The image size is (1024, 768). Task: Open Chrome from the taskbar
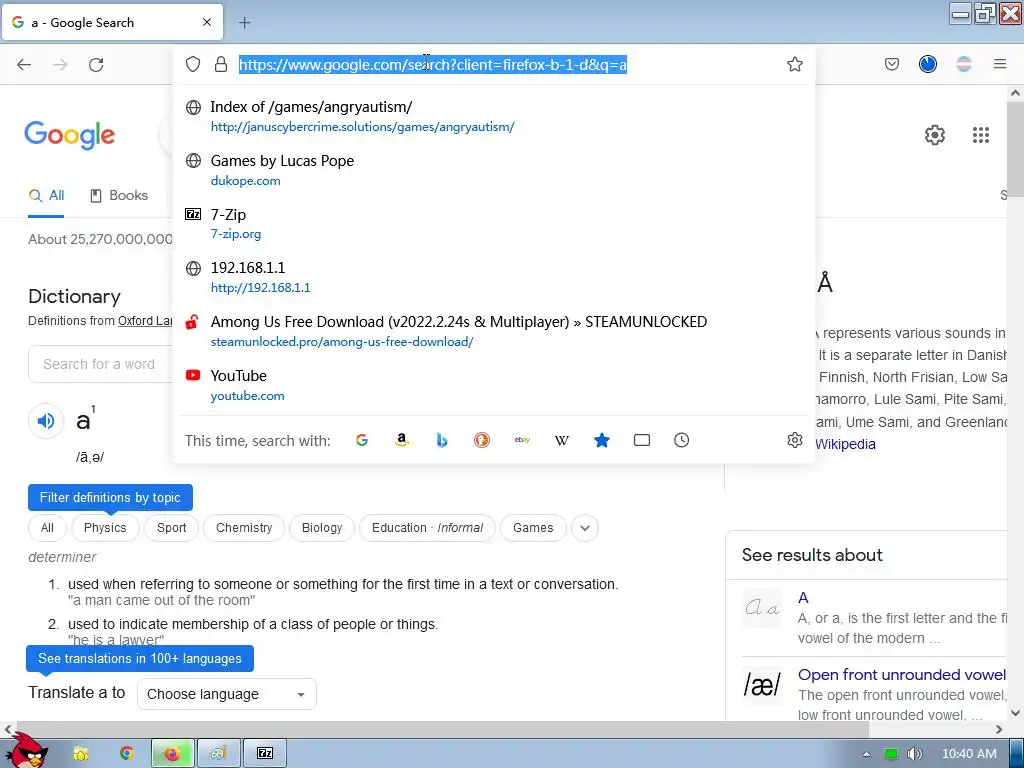(126, 753)
